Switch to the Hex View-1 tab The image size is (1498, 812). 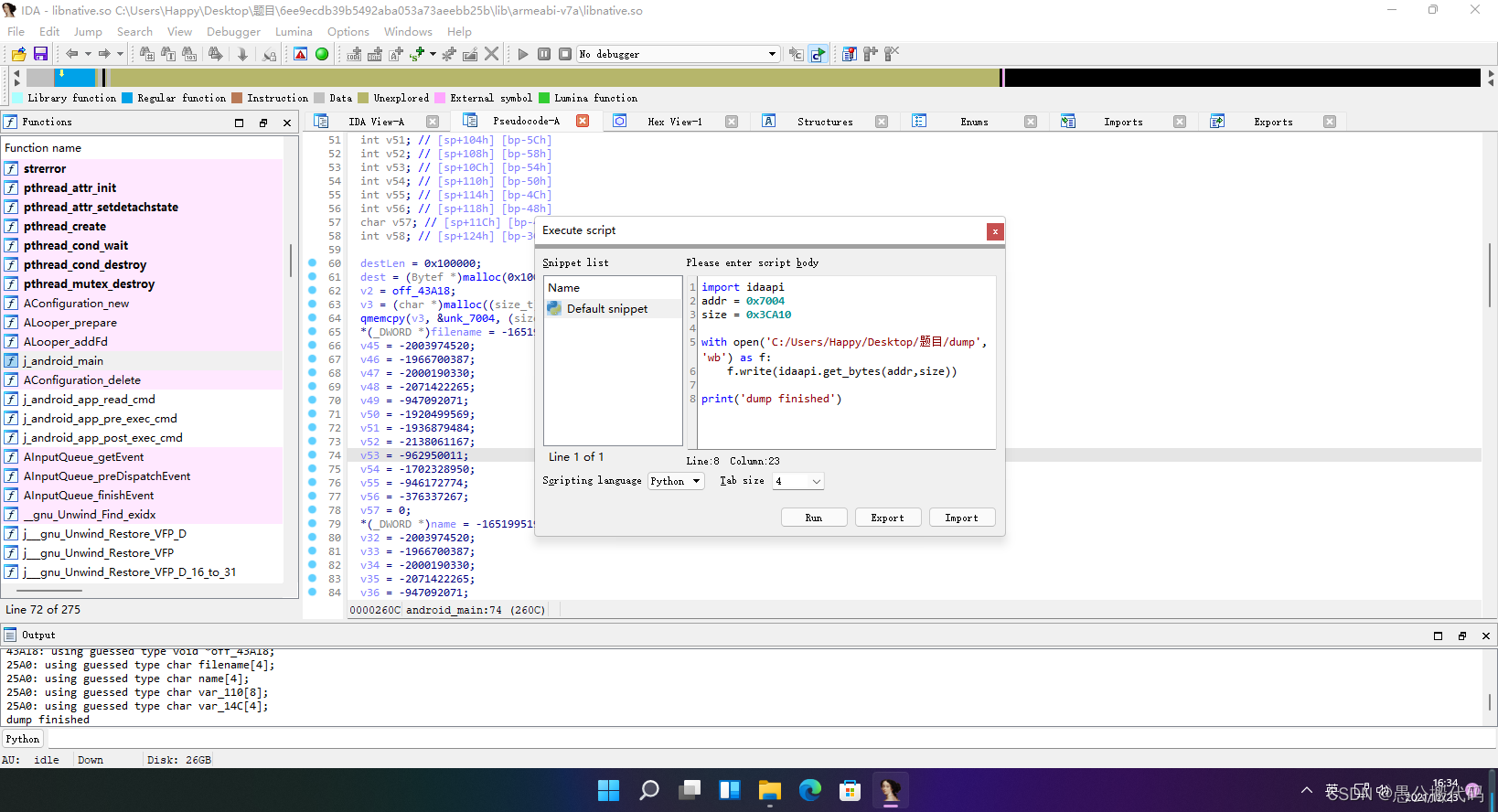coord(674,122)
